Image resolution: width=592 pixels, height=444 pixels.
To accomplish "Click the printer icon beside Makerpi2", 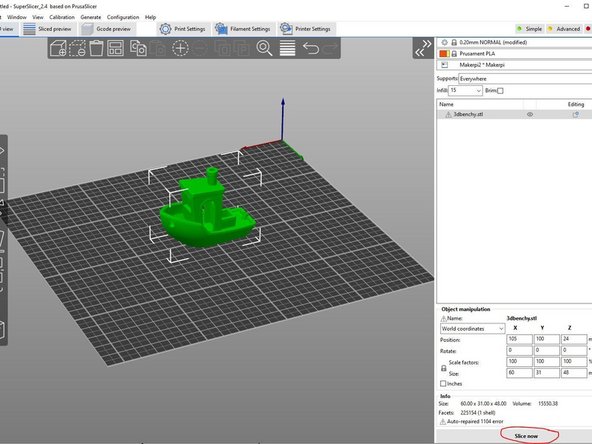I will 444,65.
